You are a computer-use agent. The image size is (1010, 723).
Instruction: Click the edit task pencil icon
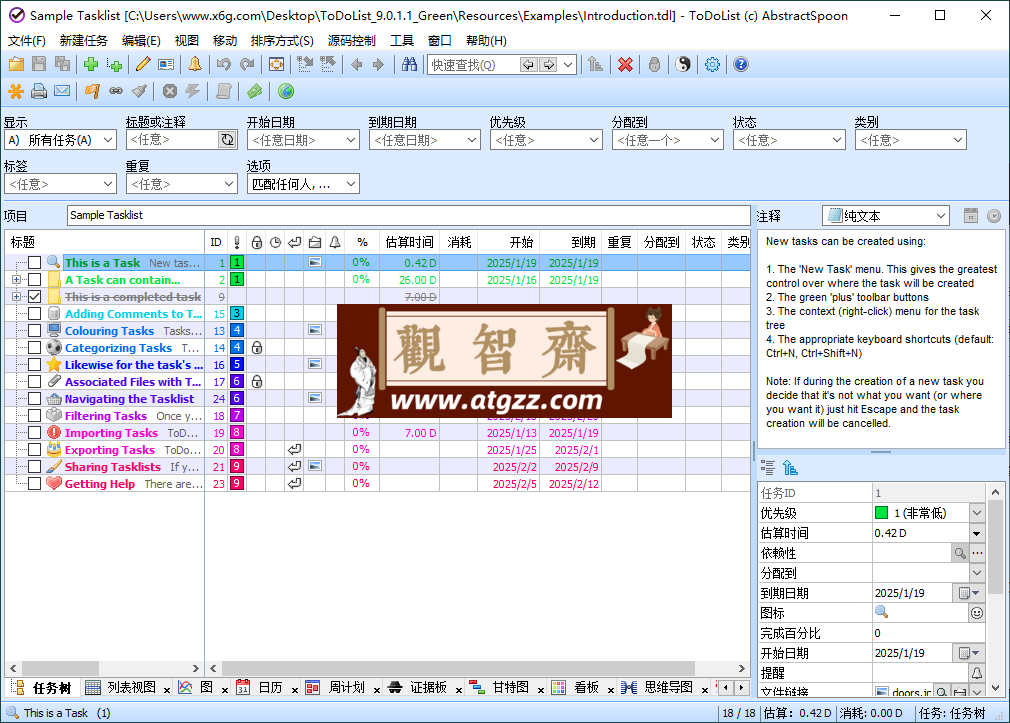(143, 64)
